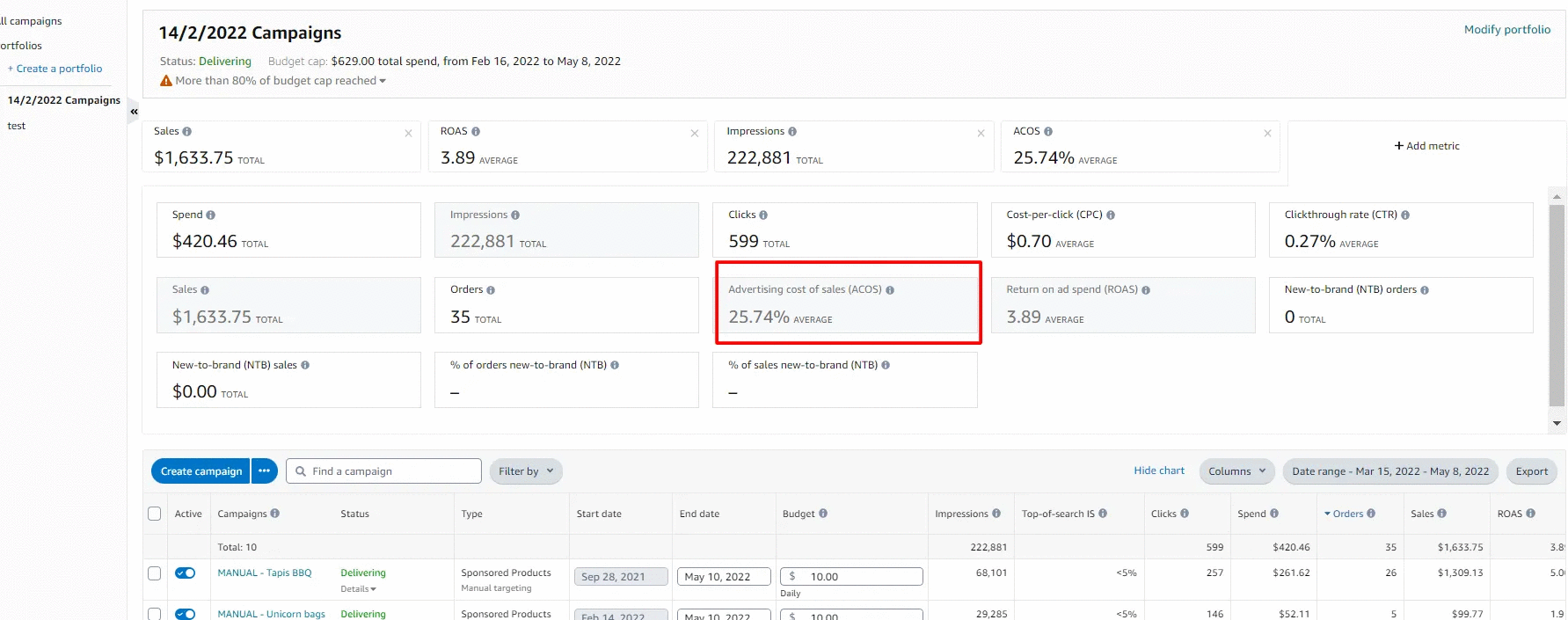Viewport: 1568px width, 620px height.
Task: Select the MANUAL - Tapis BBQ row checkbox
Action: click(155, 573)
